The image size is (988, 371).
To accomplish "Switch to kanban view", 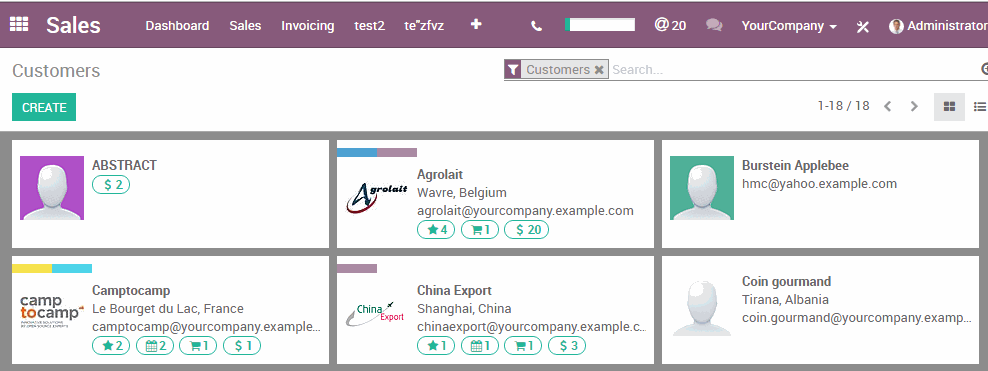I will (x=949, y=107).
